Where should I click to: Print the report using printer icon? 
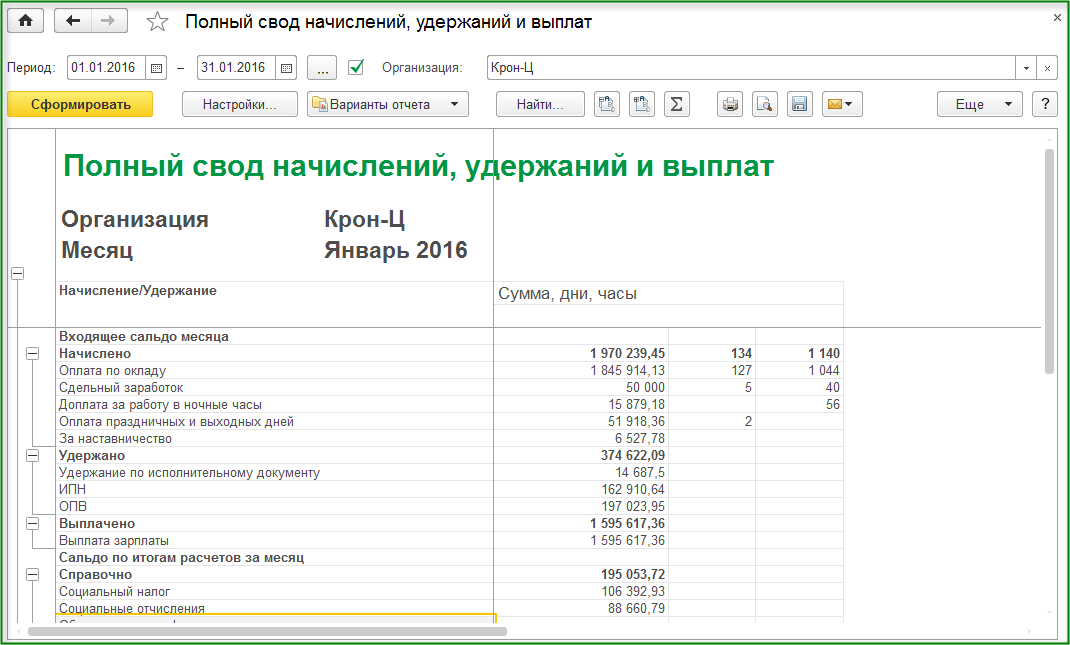731,104
